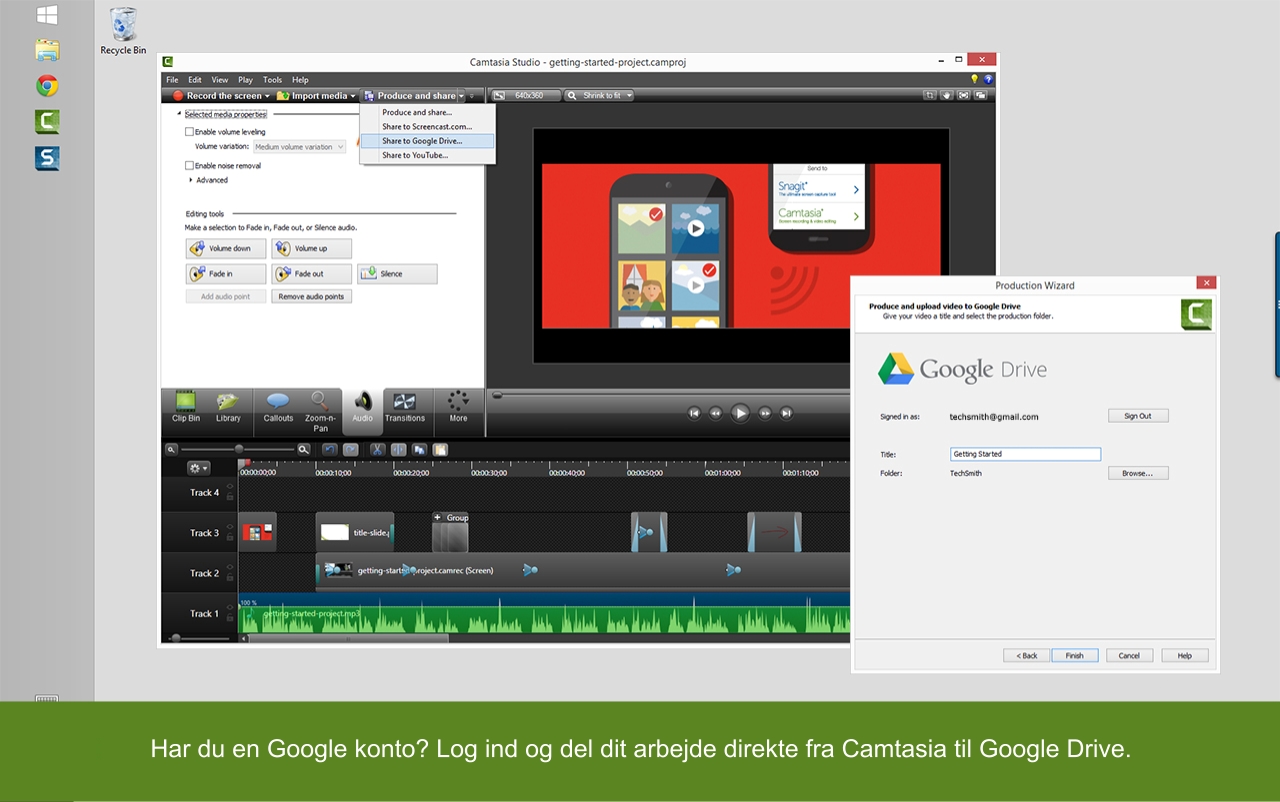Collapse Selected media properties section
Viewport: 1280px width, 802px height.
(x=179, y=114)
